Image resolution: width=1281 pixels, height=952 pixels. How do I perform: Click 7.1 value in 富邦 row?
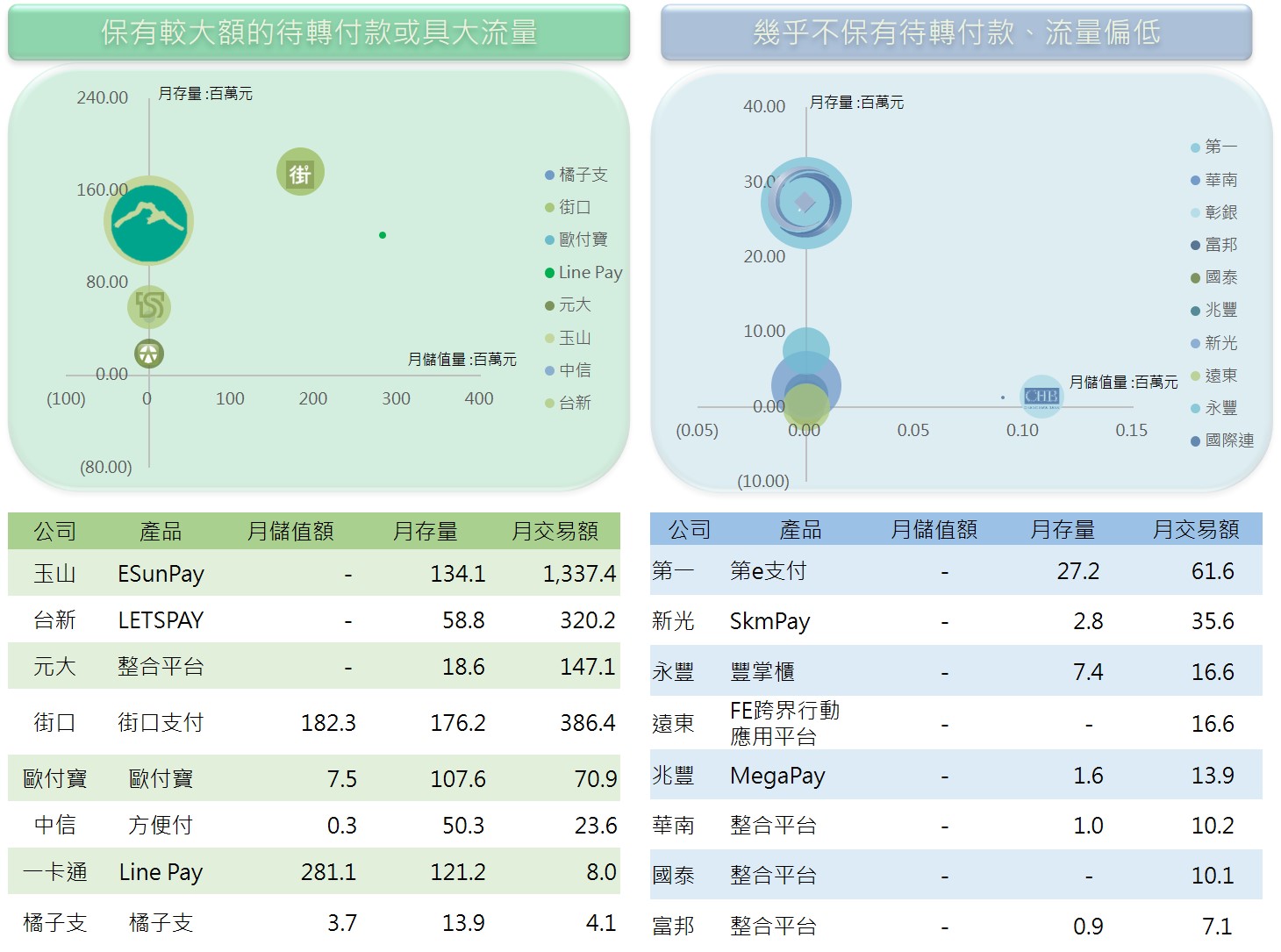pos(1217,926)
